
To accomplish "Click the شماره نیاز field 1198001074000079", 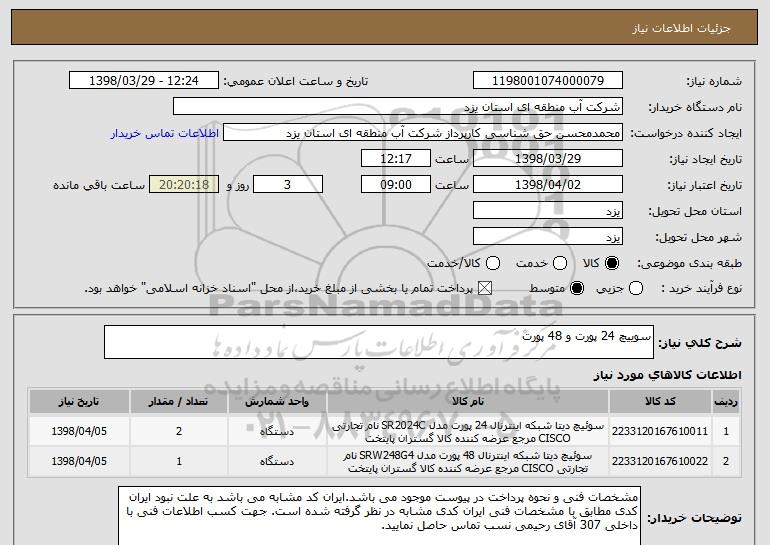I will coord(548,81).
